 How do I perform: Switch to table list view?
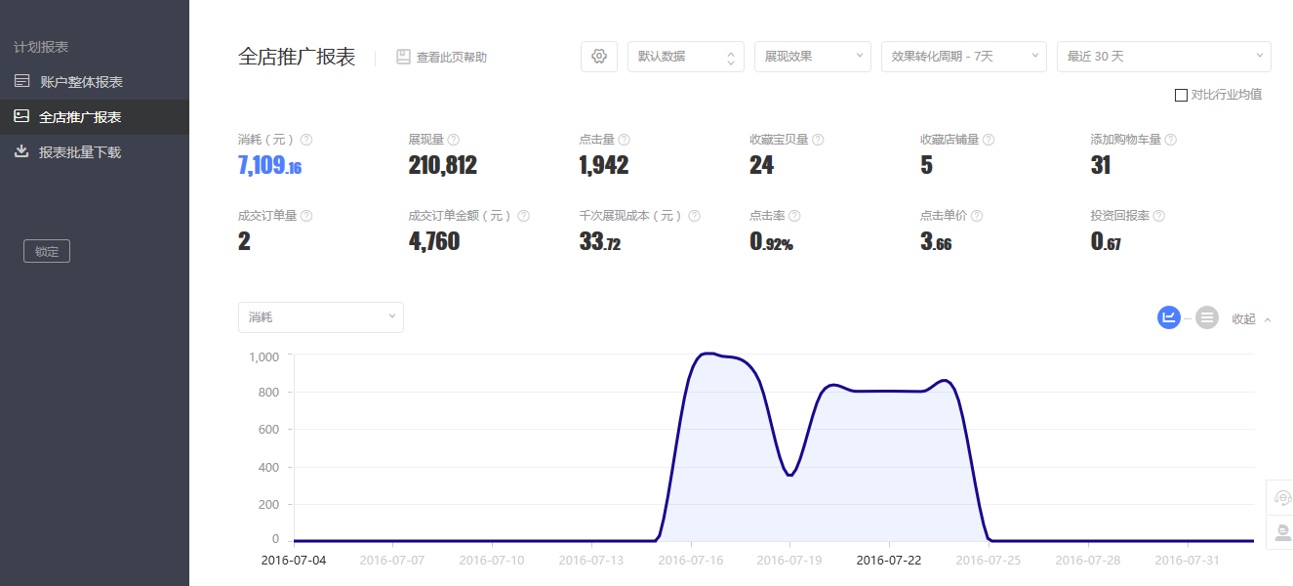(1207, 318)
